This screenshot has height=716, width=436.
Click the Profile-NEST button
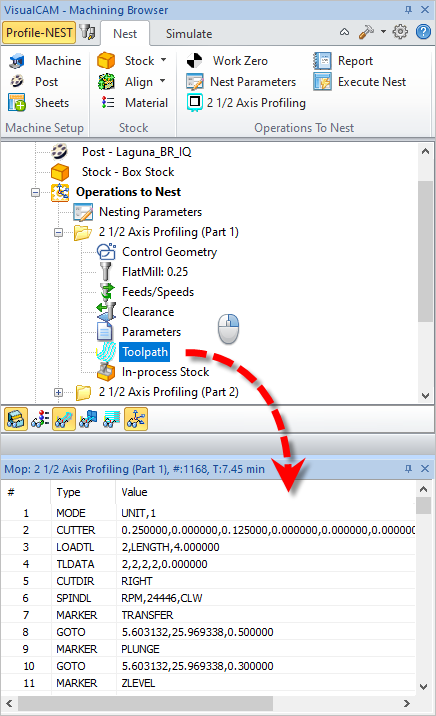[x=39, y=33]
